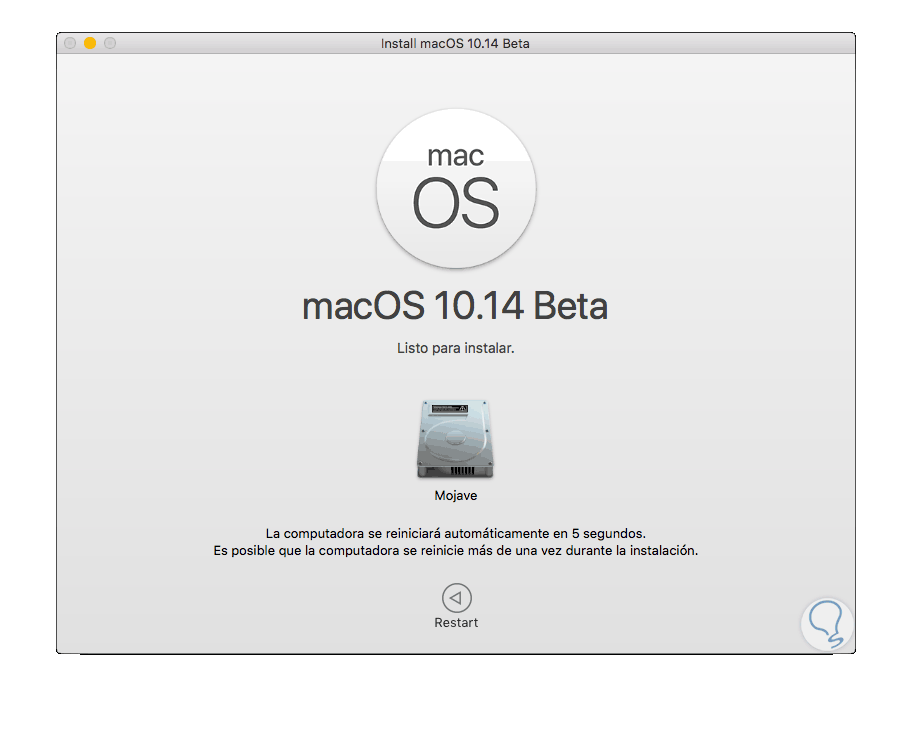Viewport: 912px width, 734px height.
Task: Click the circular Restart arrow icon
Action: click(x=457, y=598)
